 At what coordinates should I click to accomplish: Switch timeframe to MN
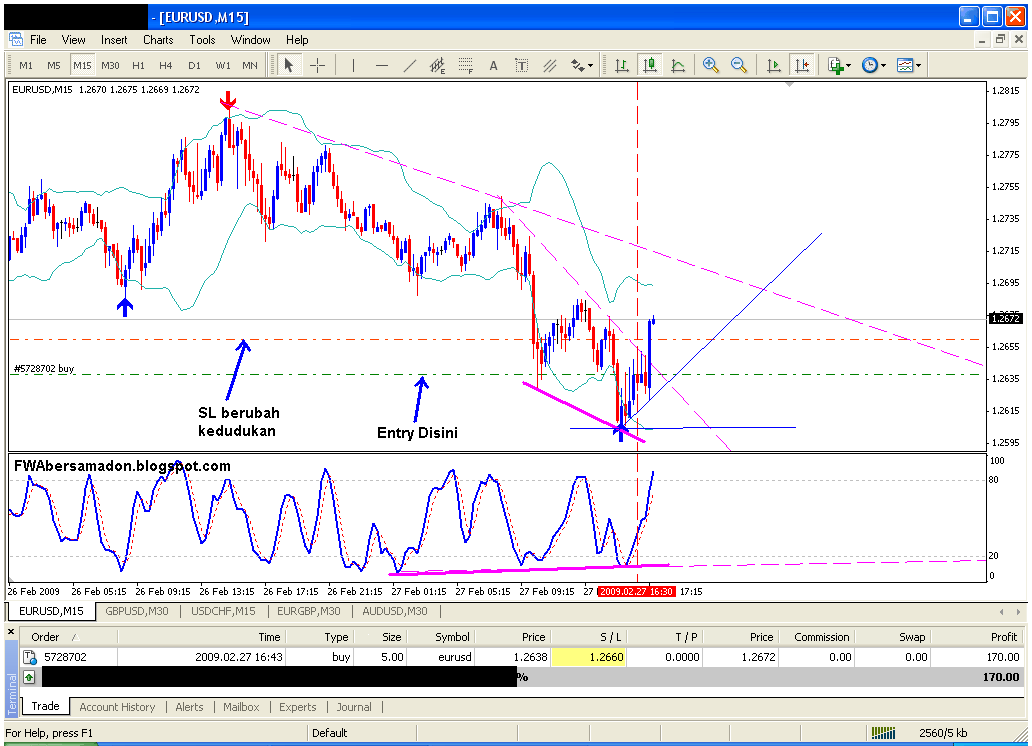click(250, 65)
